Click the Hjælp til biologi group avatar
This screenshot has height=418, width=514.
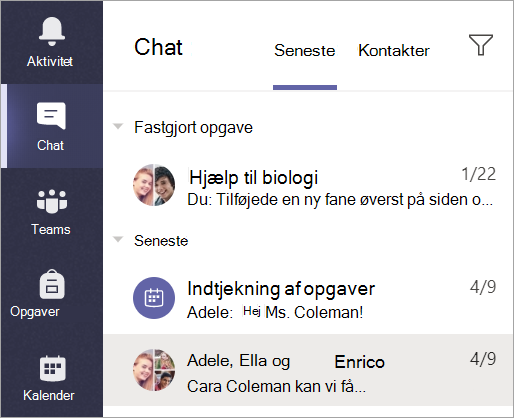(154, 185)
